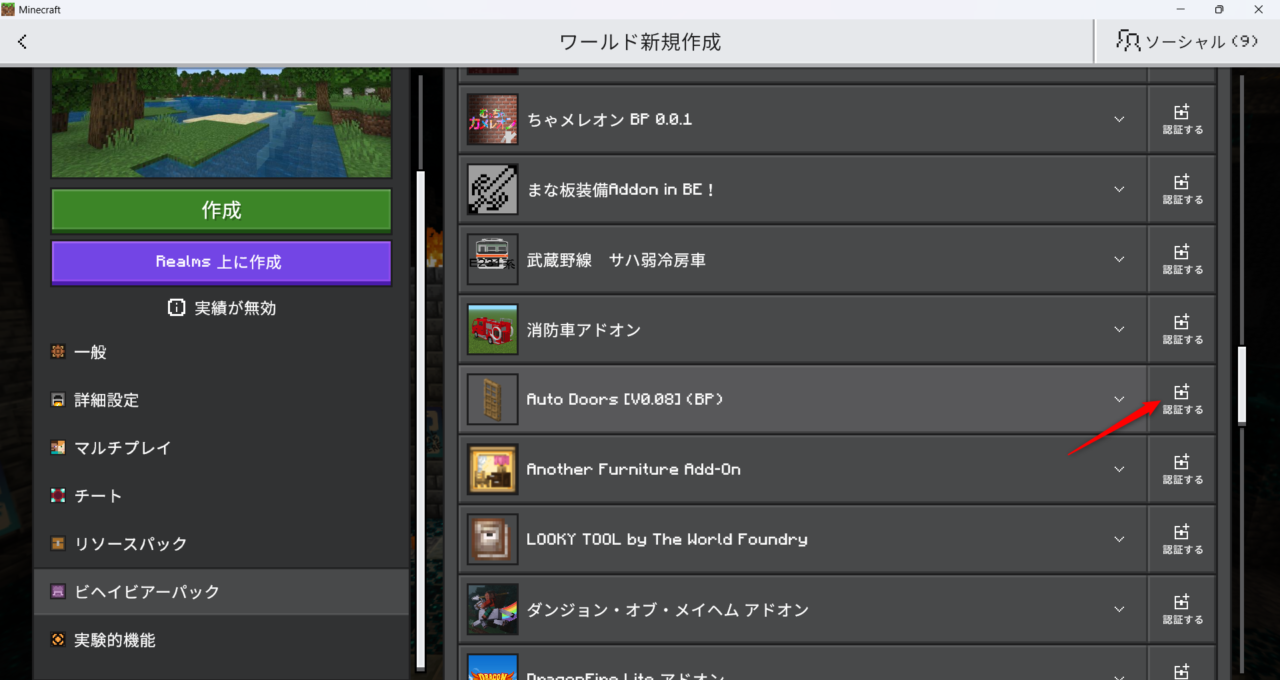
Task: Activate the Auto Doors [V0.08] (BP) pack
Action: [1181, 399]
